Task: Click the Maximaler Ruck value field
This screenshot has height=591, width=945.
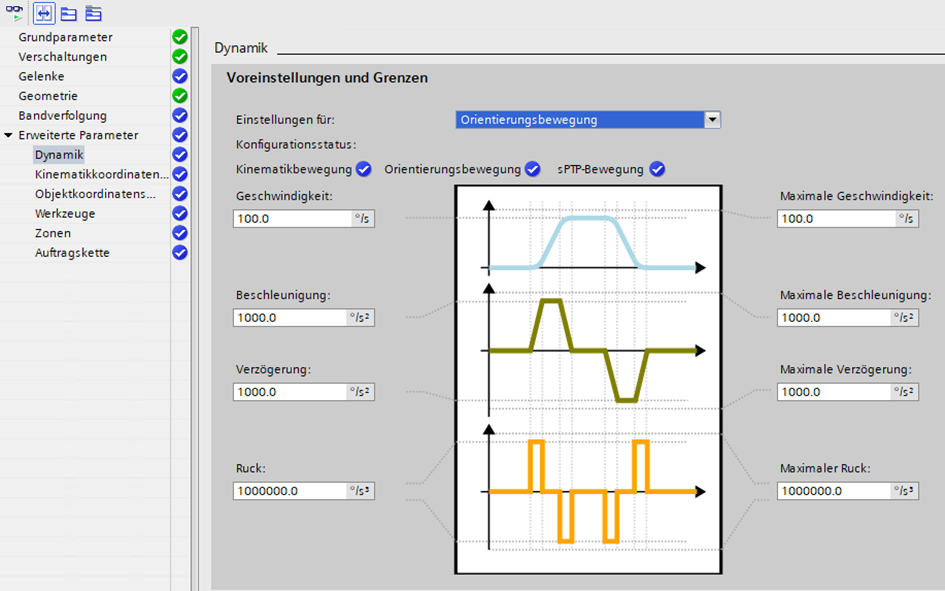Action: click(834, 491)
